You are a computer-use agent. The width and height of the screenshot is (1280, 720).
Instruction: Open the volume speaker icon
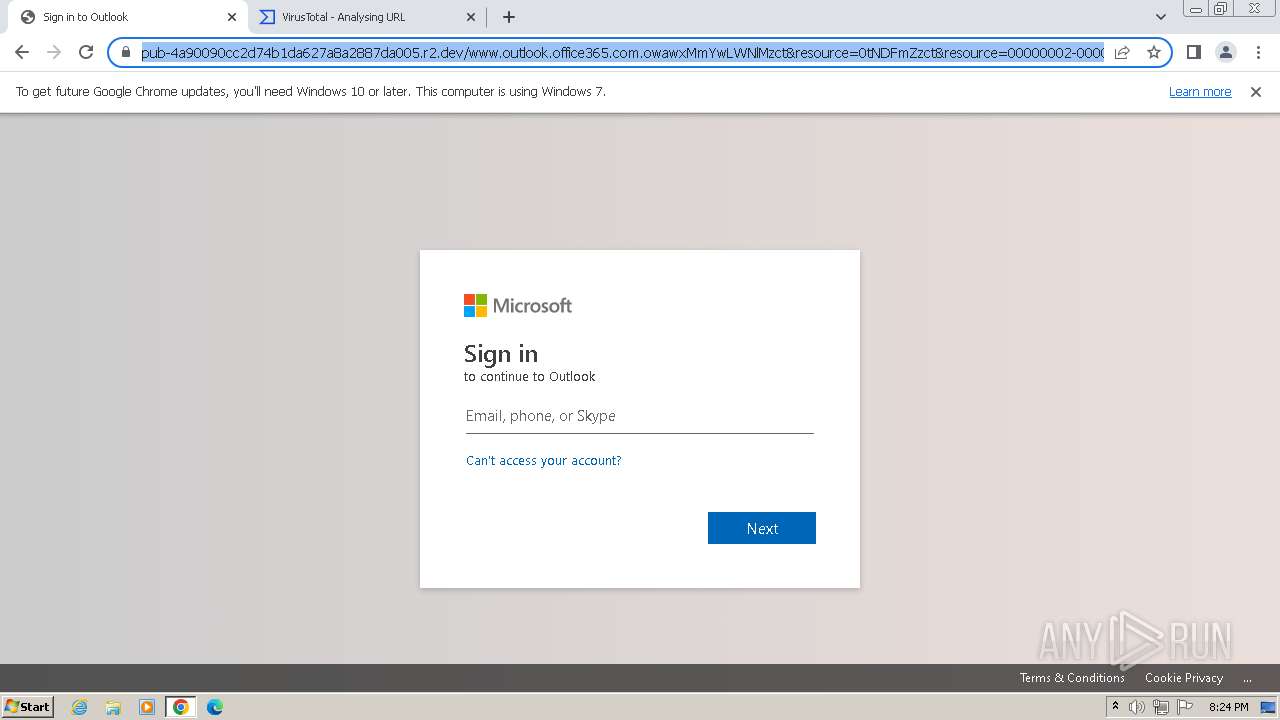tap(1137, 707)
